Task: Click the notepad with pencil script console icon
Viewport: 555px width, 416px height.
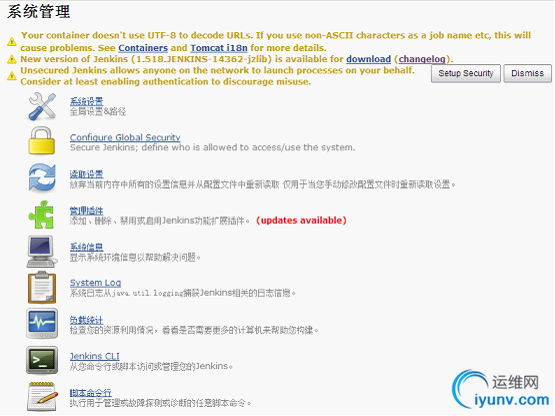Action: coord(42,397)
